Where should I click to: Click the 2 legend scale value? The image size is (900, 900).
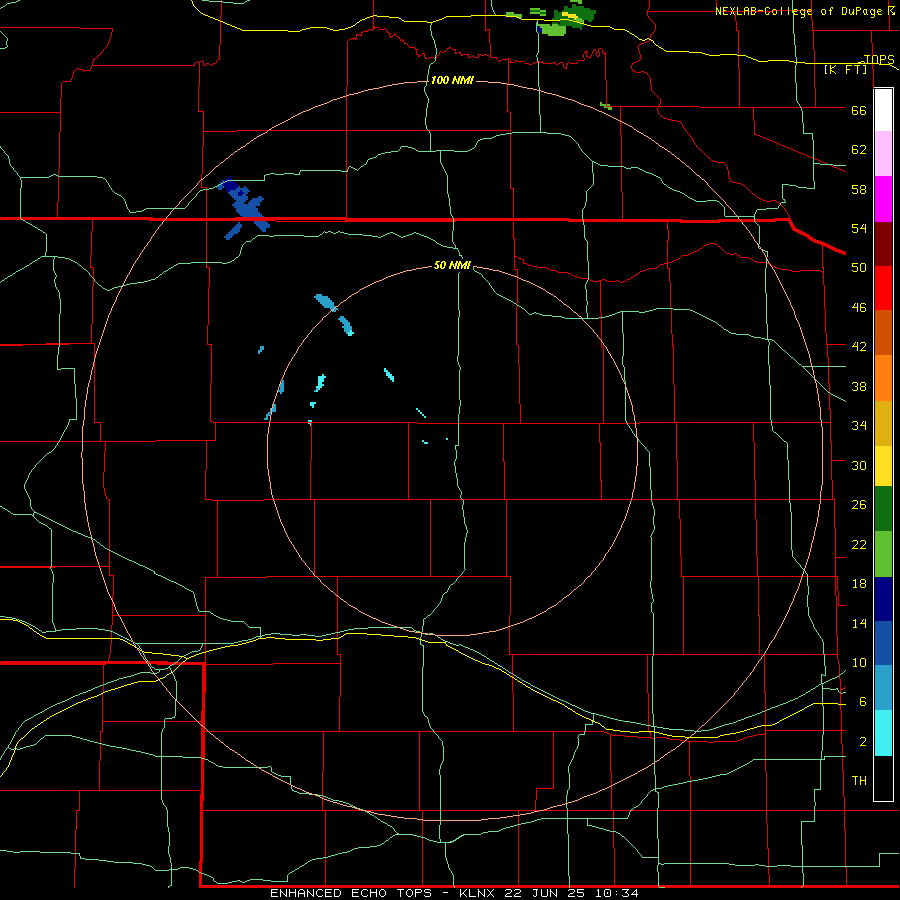point(863,742)
